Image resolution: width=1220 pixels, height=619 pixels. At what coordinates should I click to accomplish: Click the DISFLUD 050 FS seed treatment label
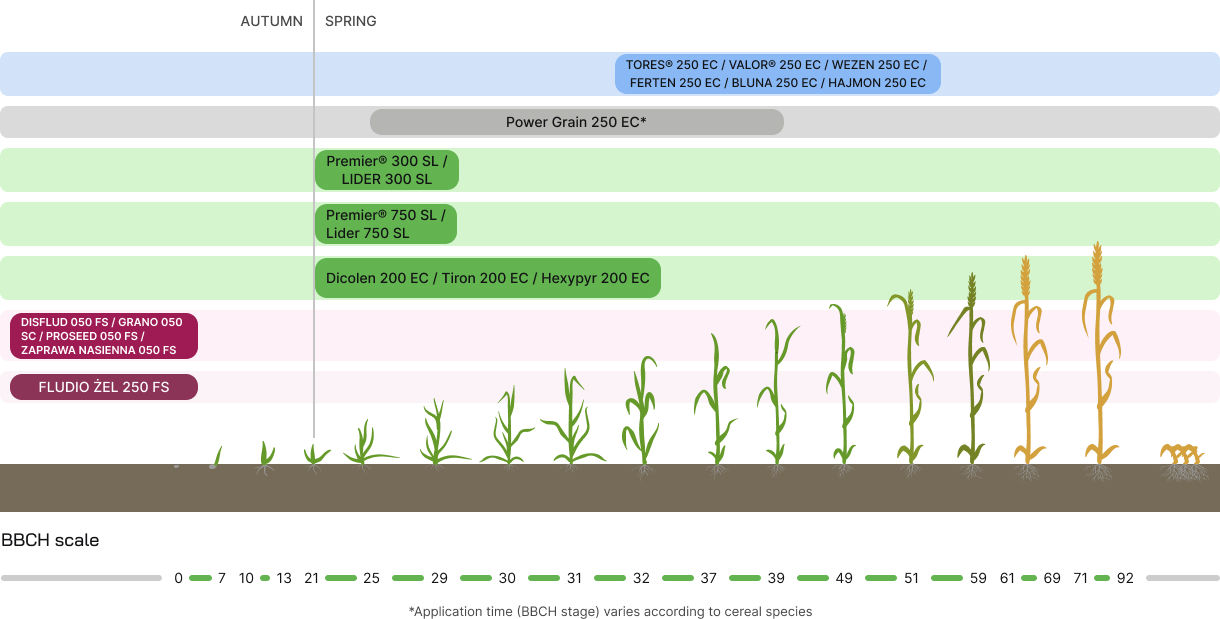[103, 336]
